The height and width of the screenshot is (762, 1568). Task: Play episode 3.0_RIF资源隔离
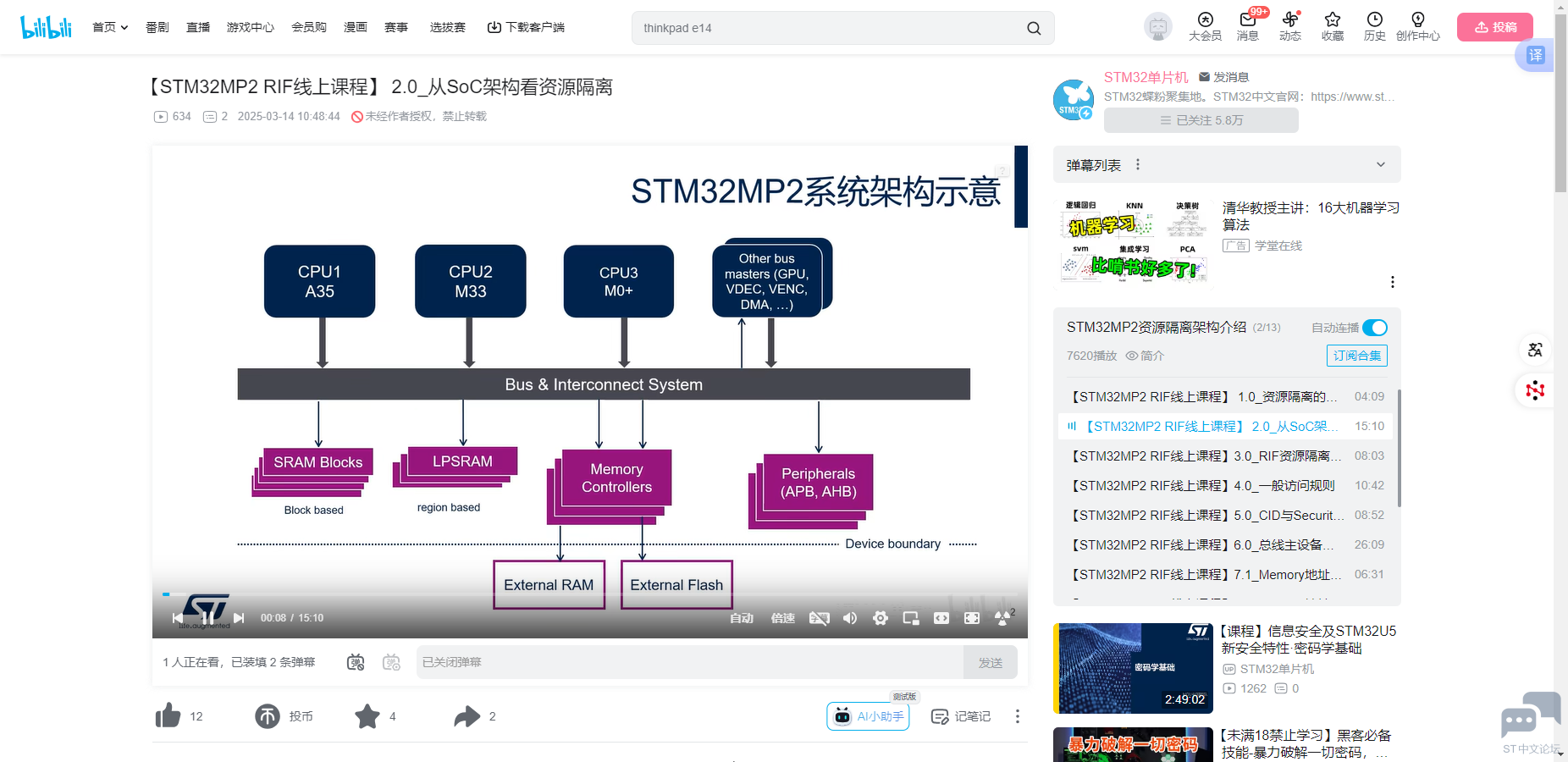(1225, 456)
